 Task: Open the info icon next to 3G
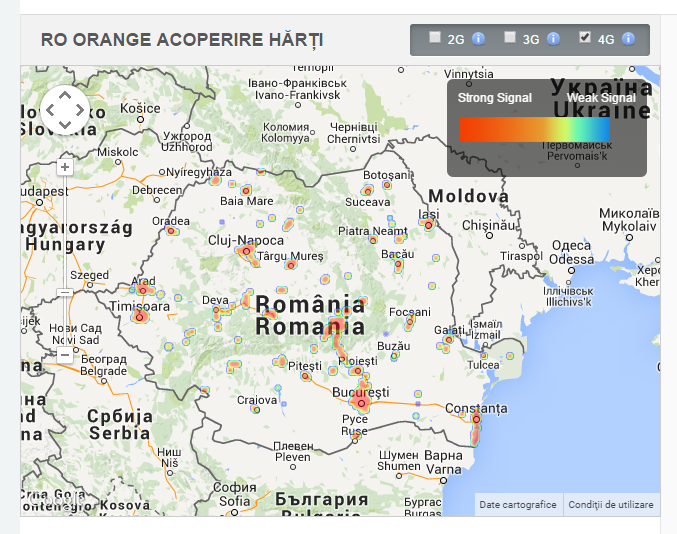point(553,39)
